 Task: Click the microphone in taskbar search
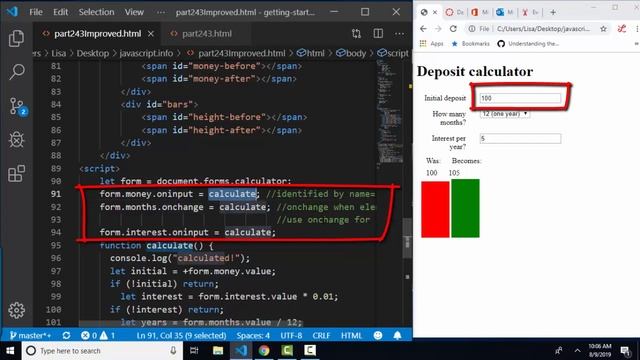[x=173, y=351]
